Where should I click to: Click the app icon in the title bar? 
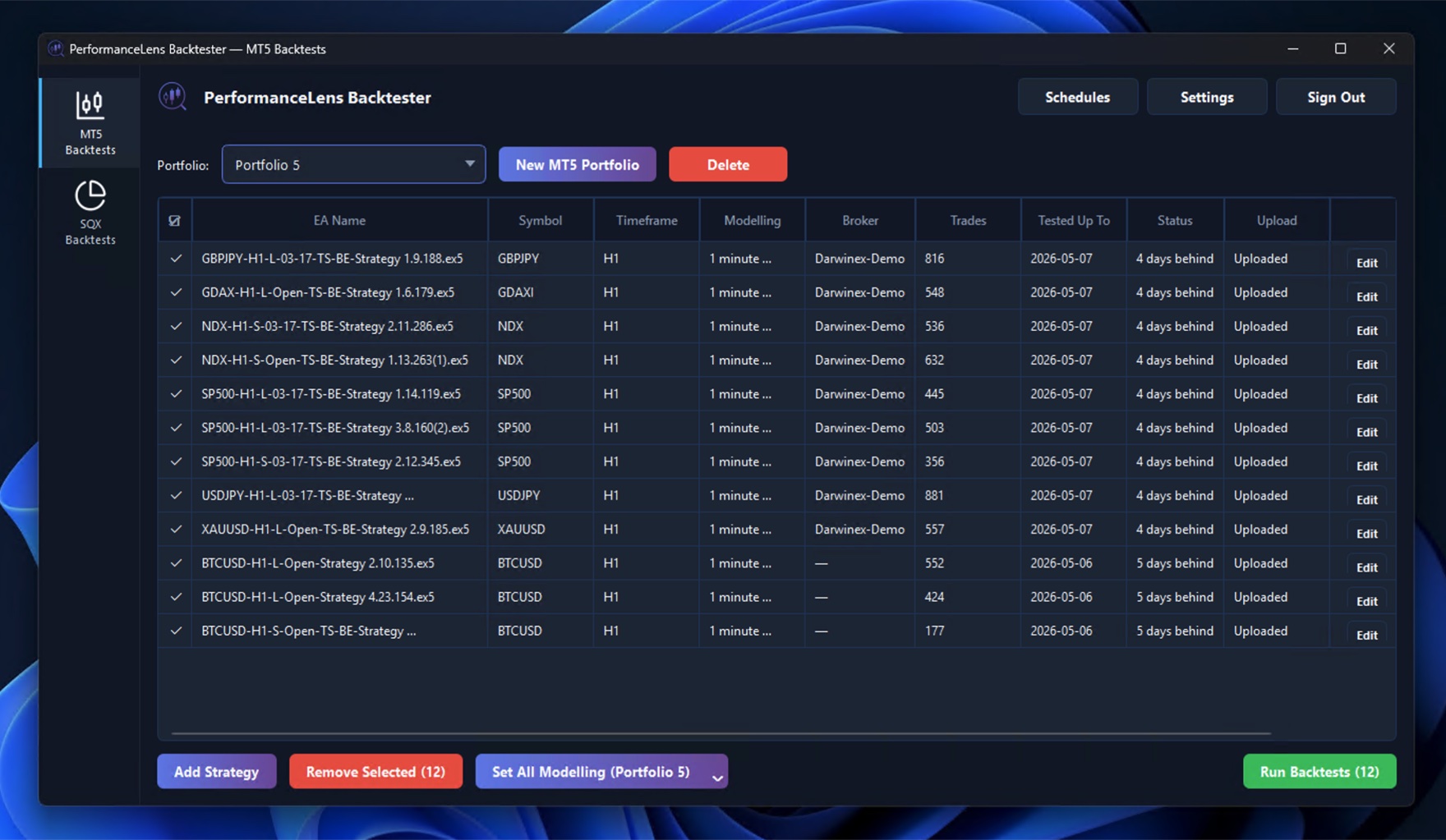coord(55,48)
